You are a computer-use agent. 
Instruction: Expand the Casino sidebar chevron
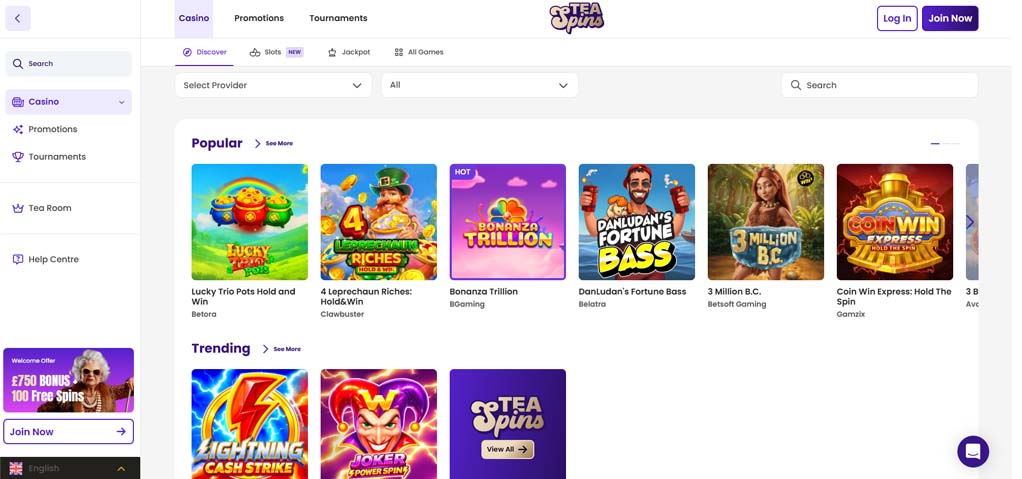tap(121, 102)
